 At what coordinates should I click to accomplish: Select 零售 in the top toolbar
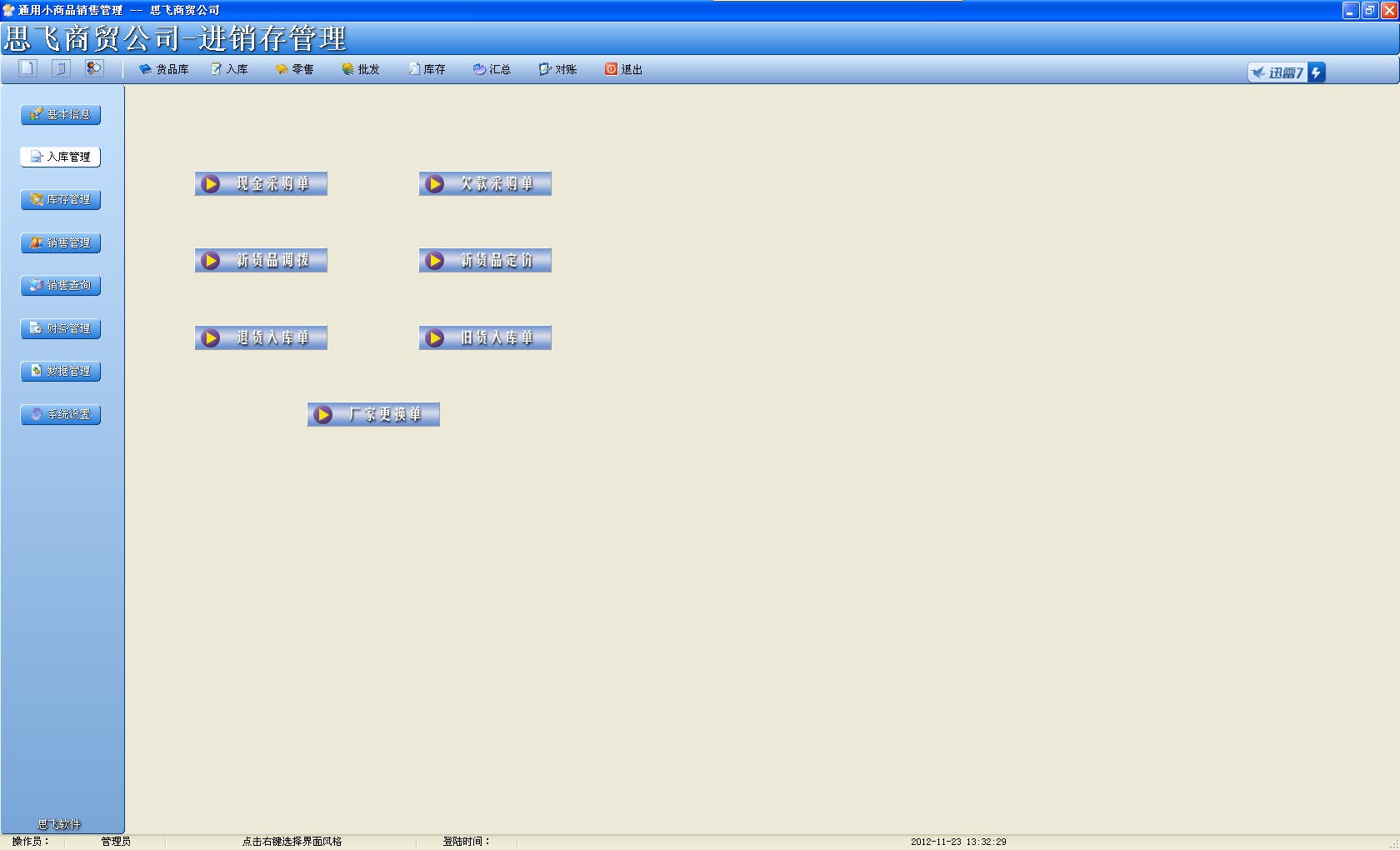coord(295,69)
